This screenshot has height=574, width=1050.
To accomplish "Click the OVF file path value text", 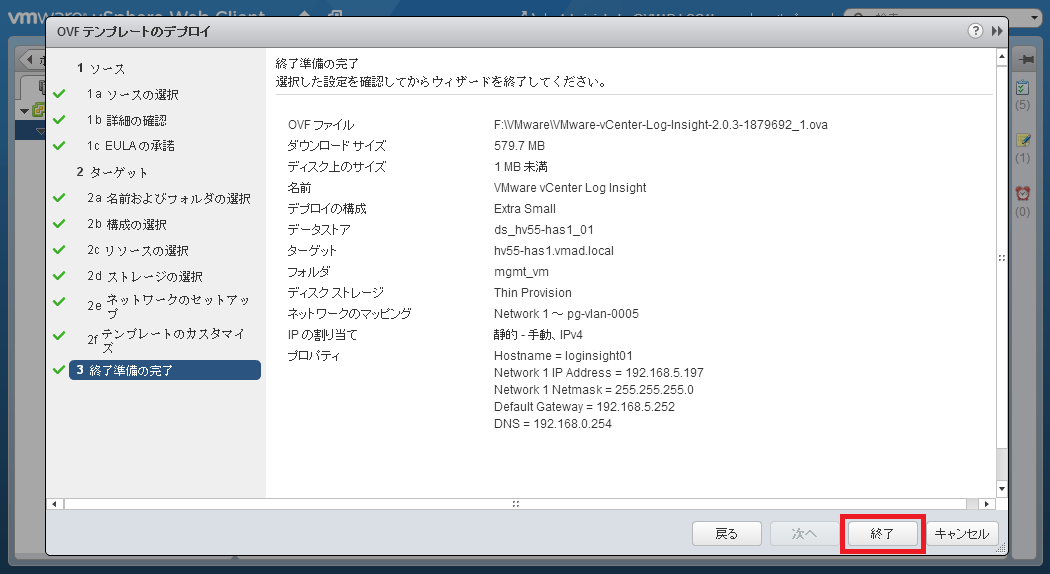I will click(x=661, y=125).
